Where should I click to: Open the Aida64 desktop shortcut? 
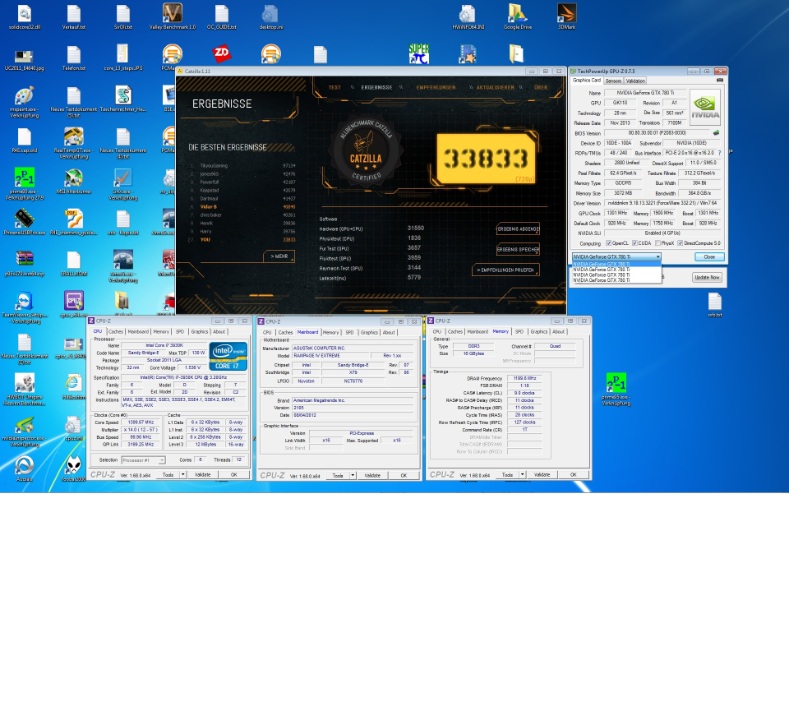24,466
